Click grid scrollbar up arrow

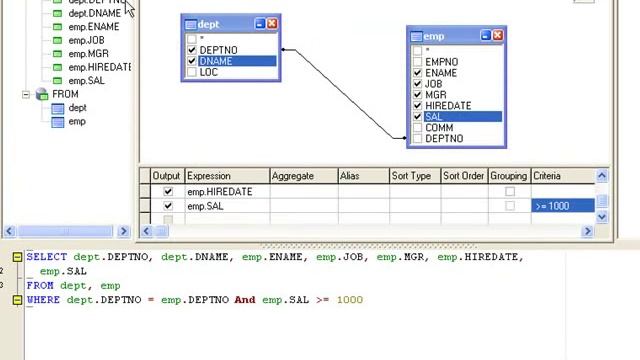[602, 176]
